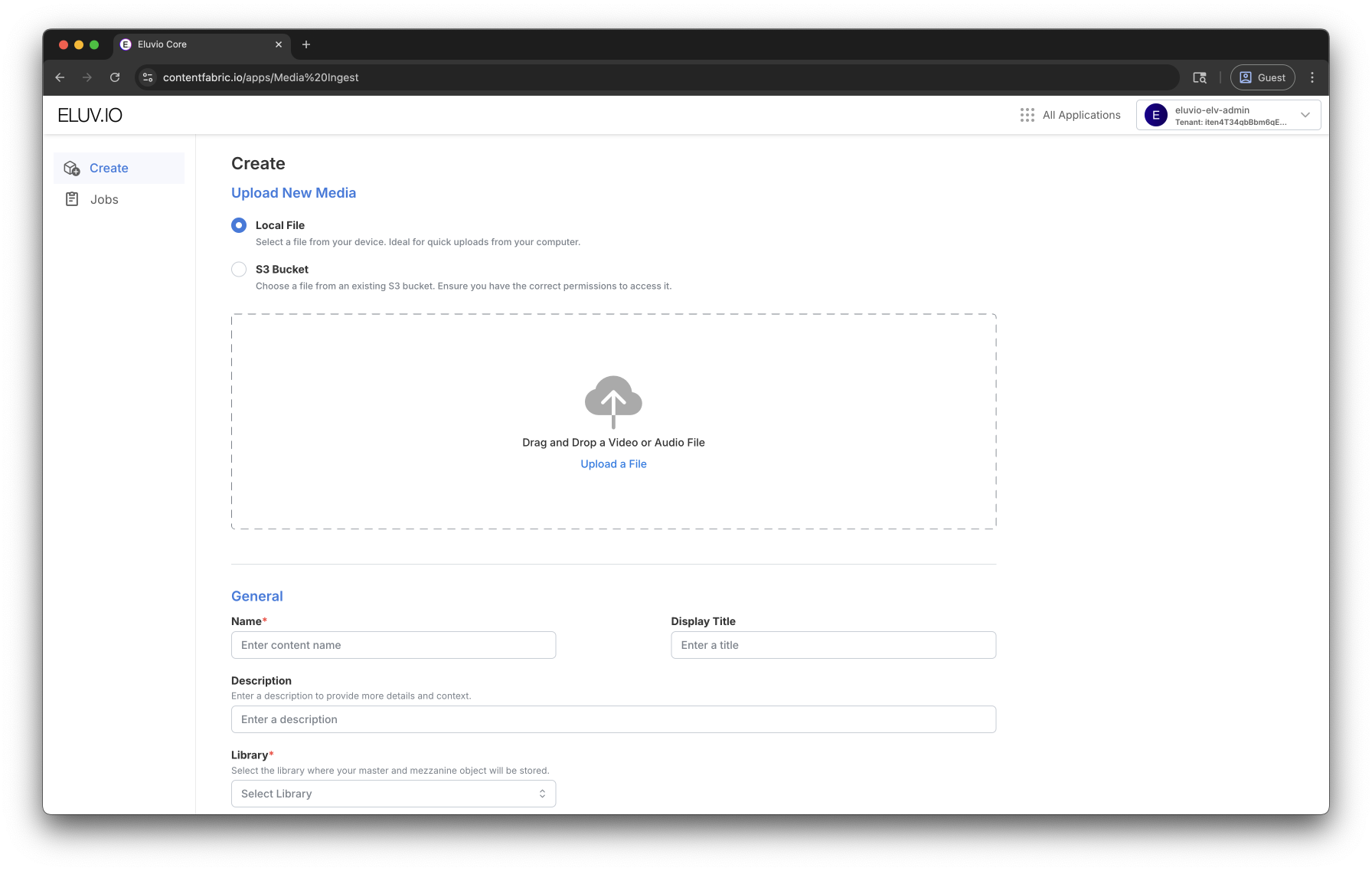
Task: Click the Description text field
Action: pos(613,719)
